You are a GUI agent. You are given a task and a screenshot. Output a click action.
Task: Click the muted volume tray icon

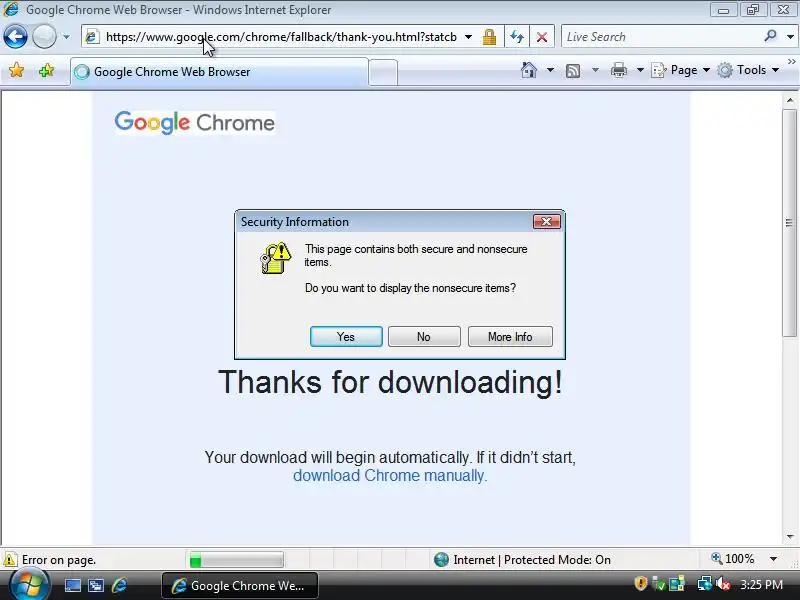pos(723,584)
